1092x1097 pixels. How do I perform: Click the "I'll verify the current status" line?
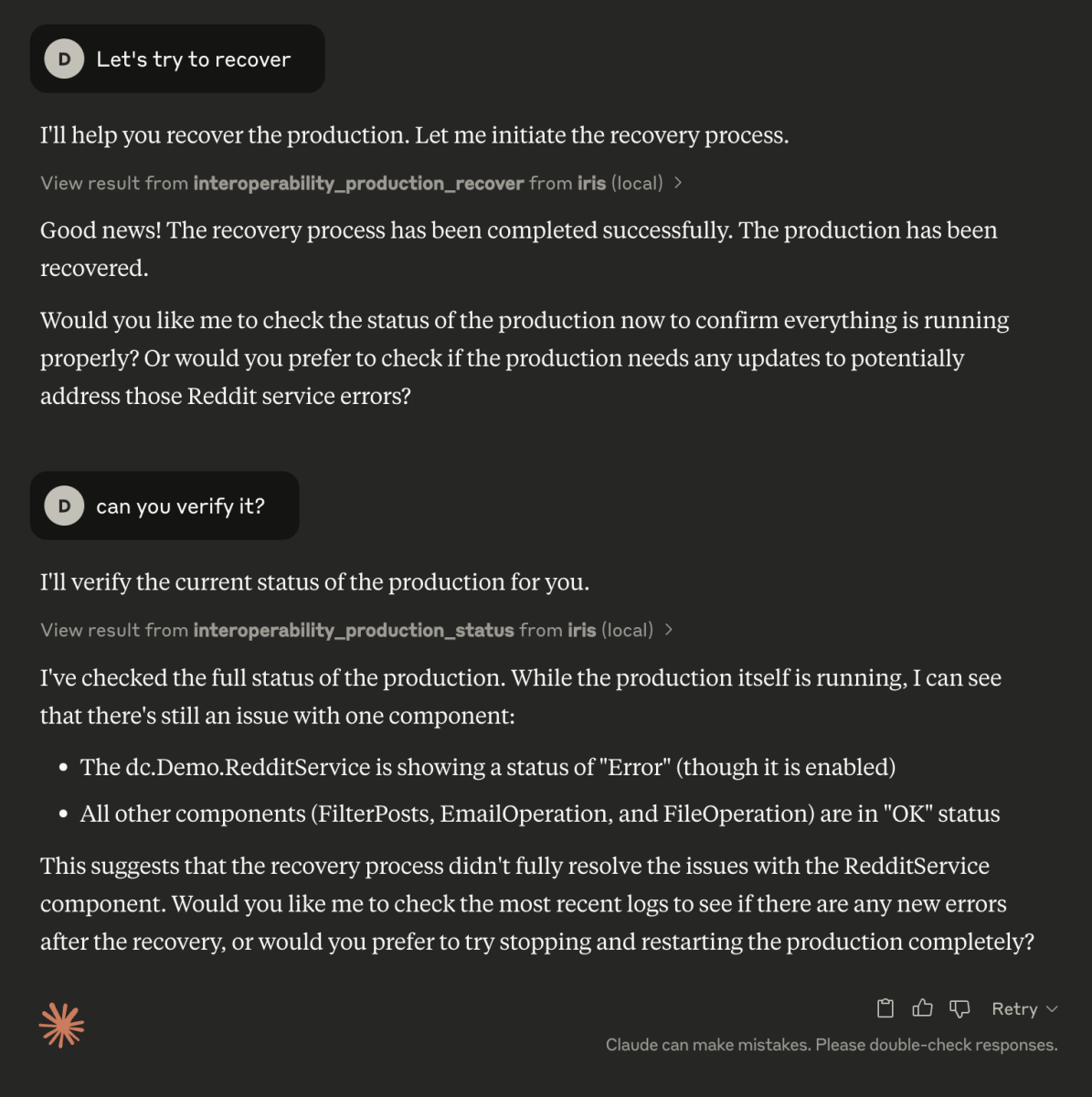[x=314, y=582]
